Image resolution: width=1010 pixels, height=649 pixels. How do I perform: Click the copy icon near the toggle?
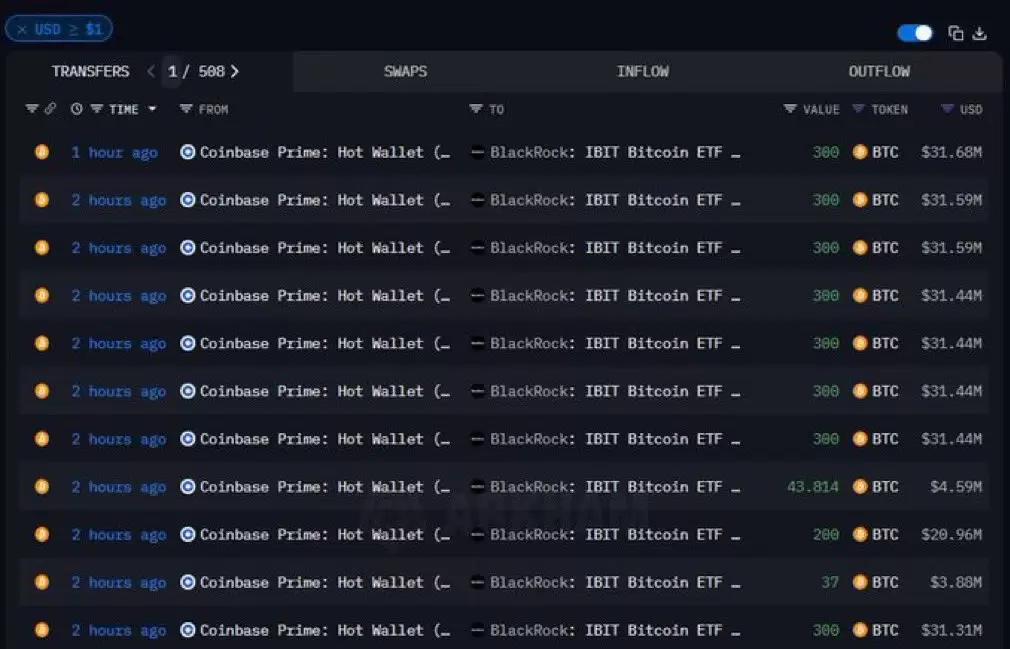pyautogui.click(x=956, y=33)
